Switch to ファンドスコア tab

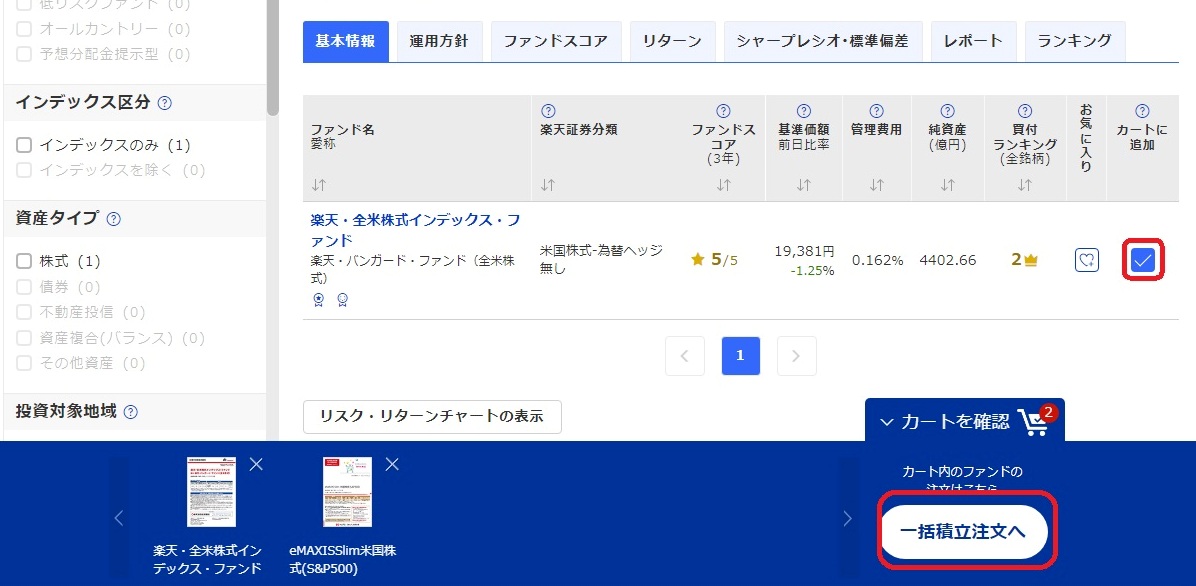tap(556, 41)
